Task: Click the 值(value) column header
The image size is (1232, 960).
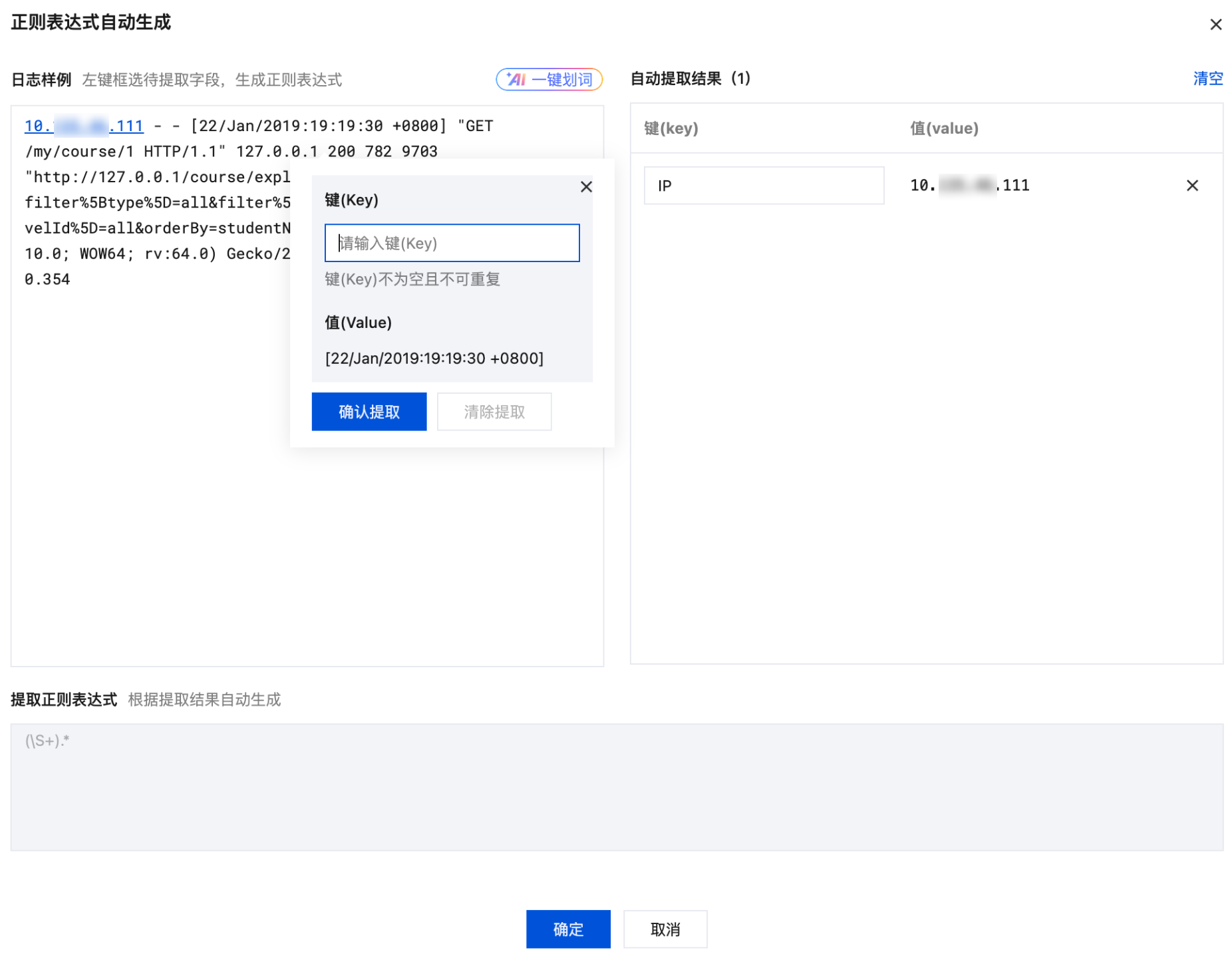Action: click(x=944, y=128)
